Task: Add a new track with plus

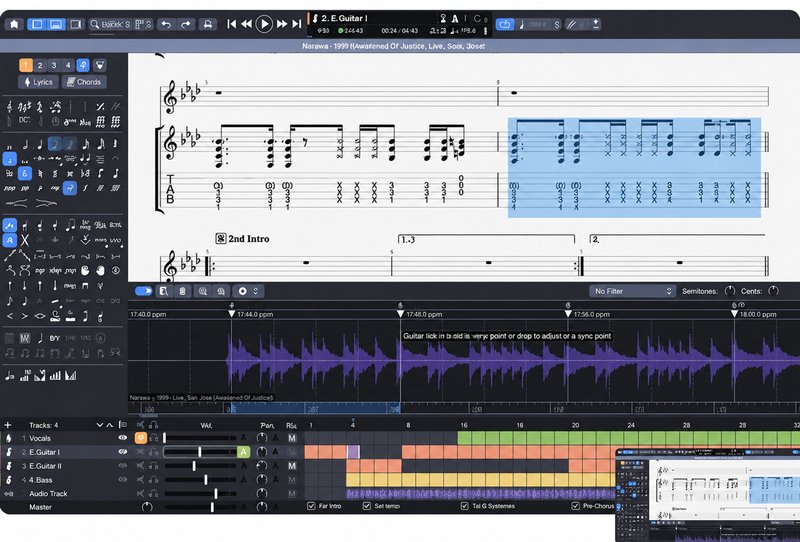Action: (8, 425)
